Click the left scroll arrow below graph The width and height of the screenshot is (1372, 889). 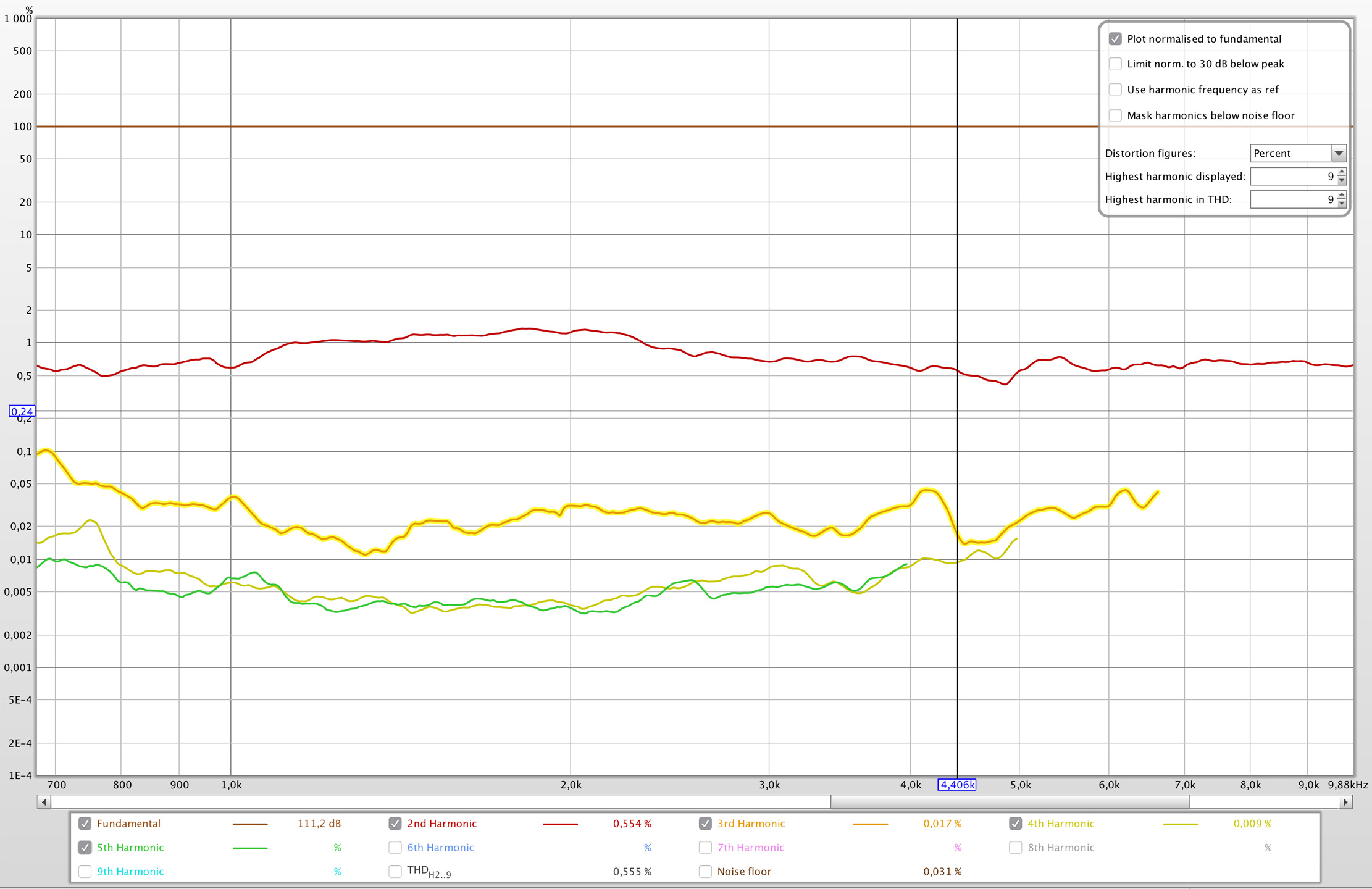tap(44, 802)
